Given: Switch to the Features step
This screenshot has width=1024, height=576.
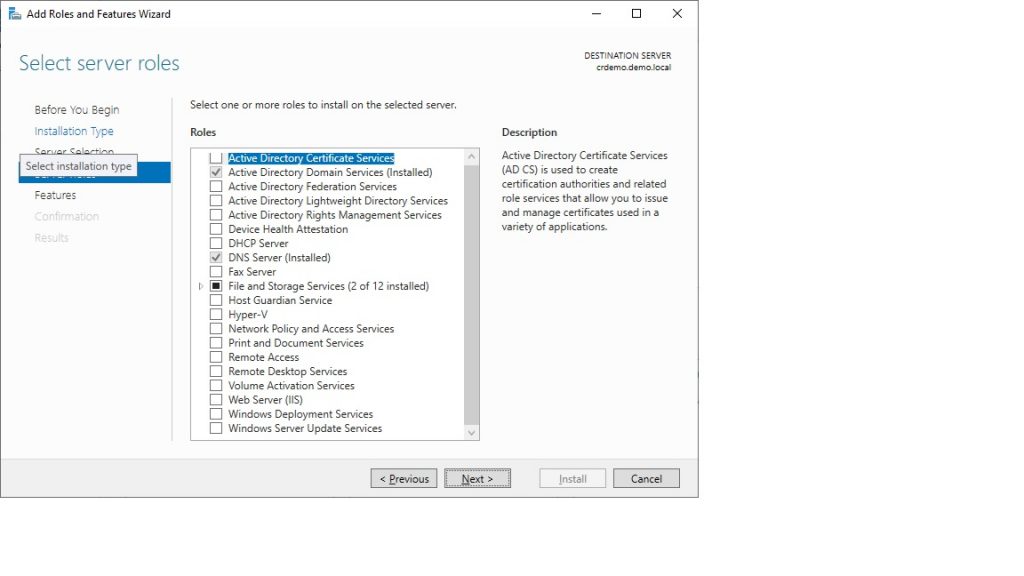Looking at the screenshot, I should [56, 195].
